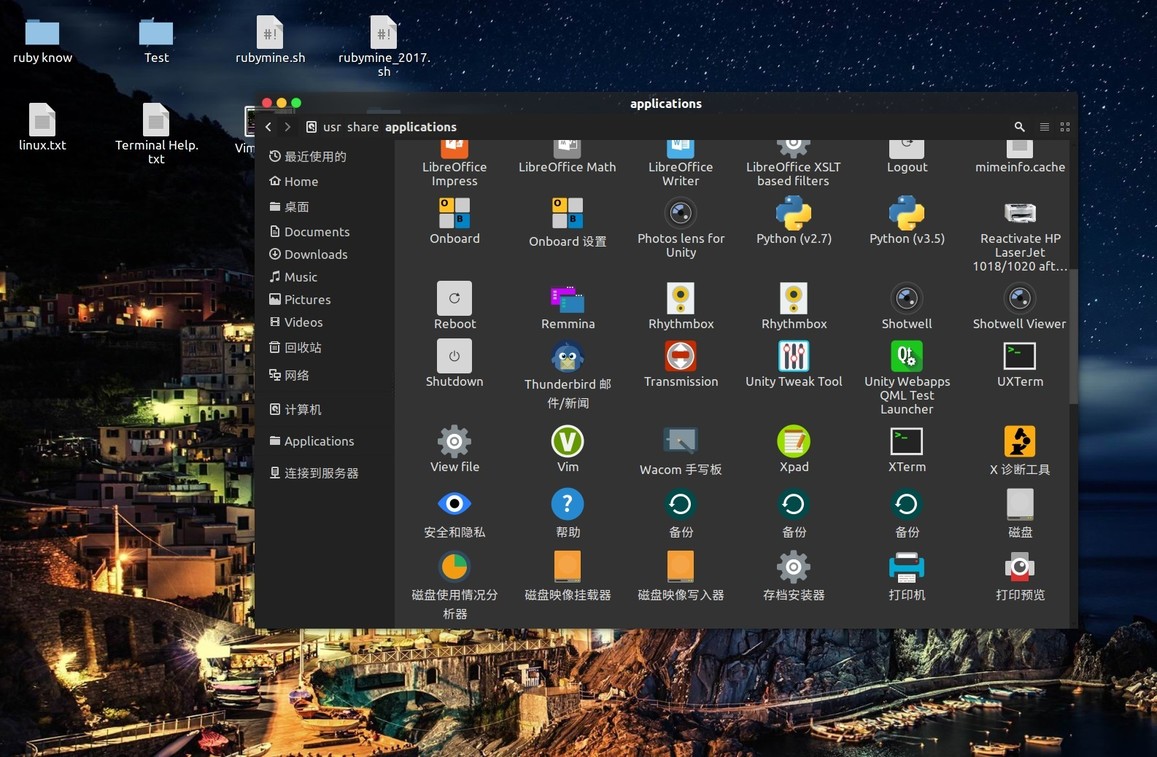Click the Shutdown icon
This screenshot has width=1157, height=757.
point(455,356)
